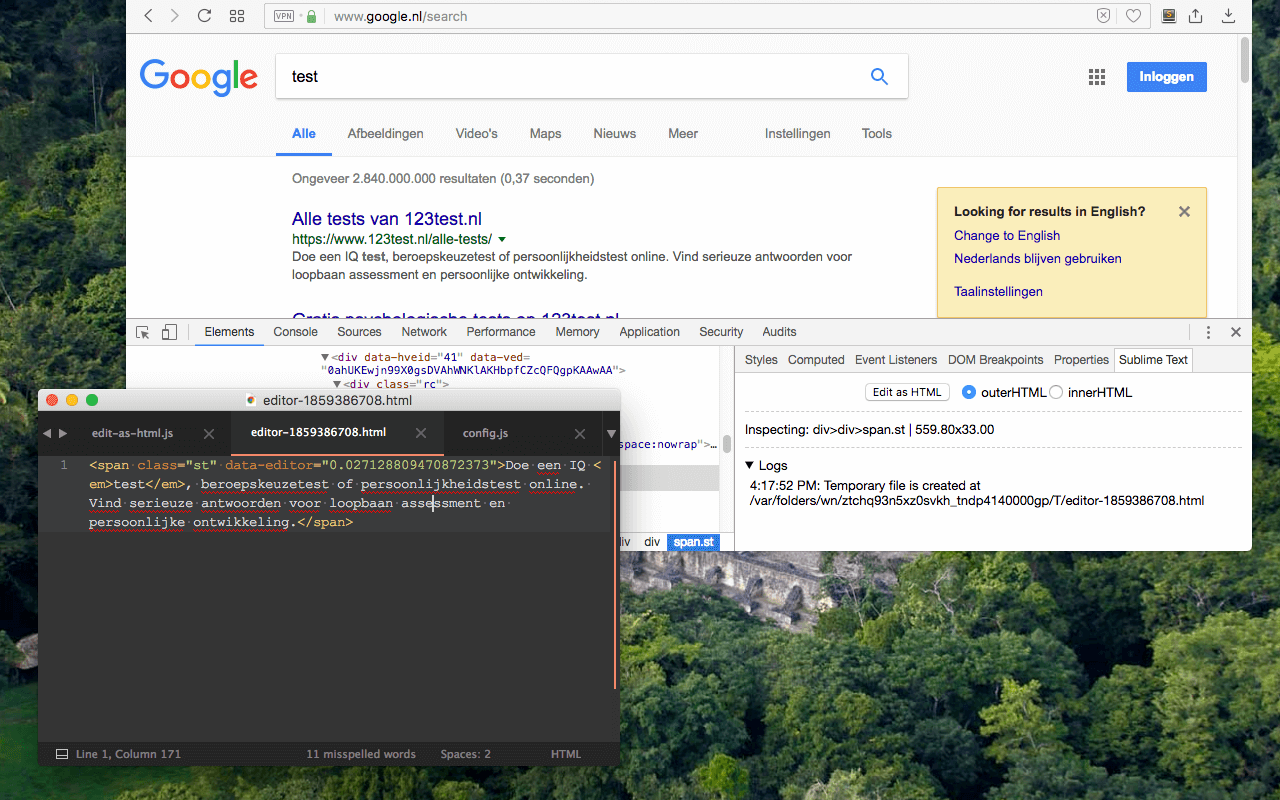
Task: Open Instellingen on the Google results page
Action: tap(797, 134)
